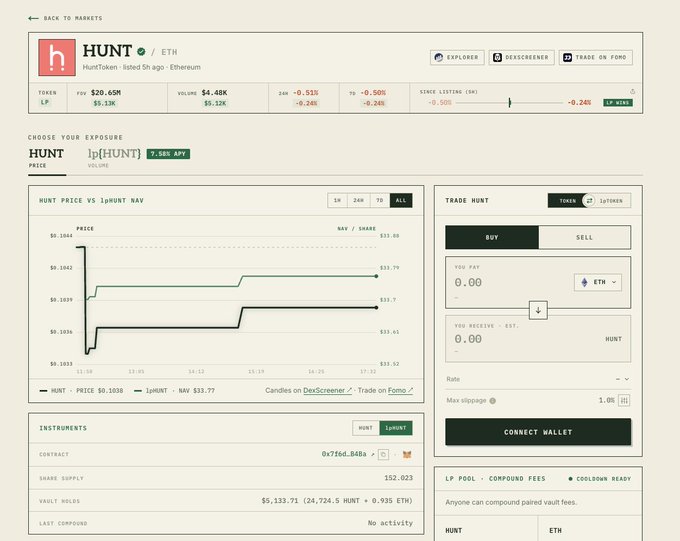Click the vault holds value $5,133.71
The width and height of the screenshot is (680, 541).
(x=280, y=501)
